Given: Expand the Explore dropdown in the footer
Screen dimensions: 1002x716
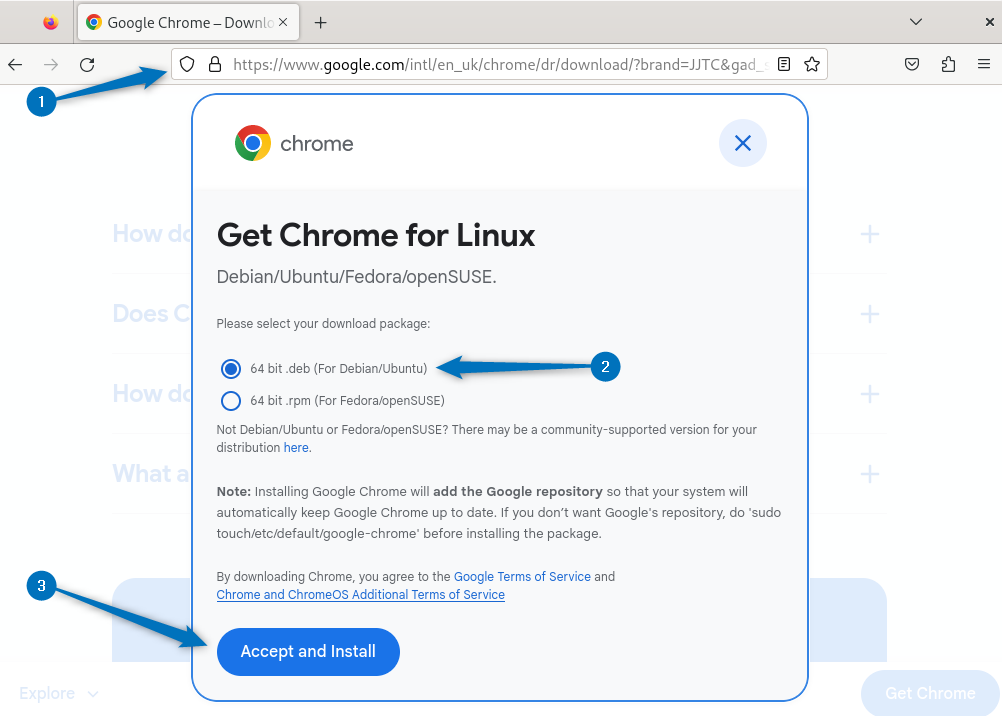Looking at the screenshot, I should tap(59, 693).
